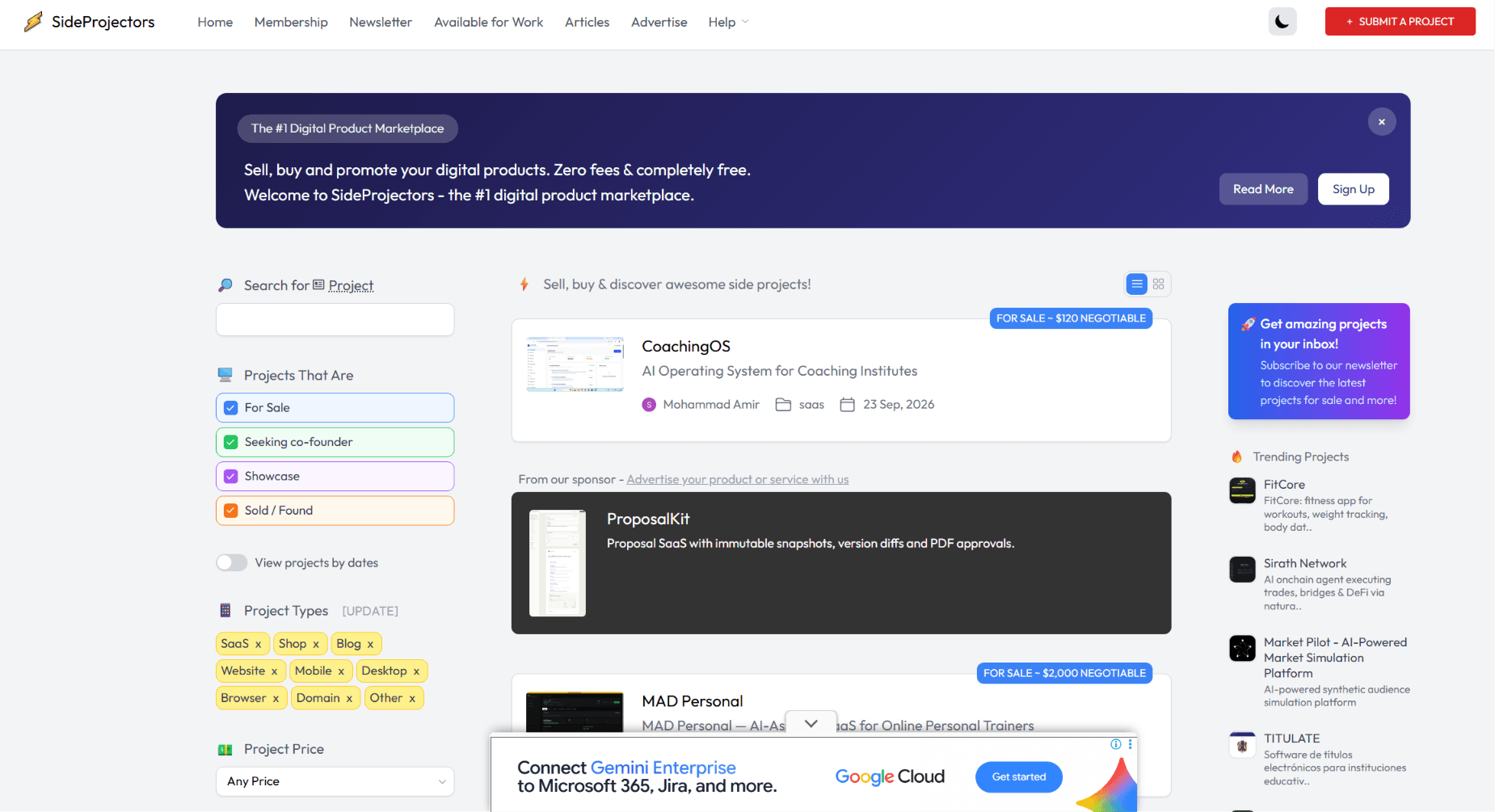The image size is (1495, 812).
Task: Open the MAD Personal project title
Action: (693, 701)
